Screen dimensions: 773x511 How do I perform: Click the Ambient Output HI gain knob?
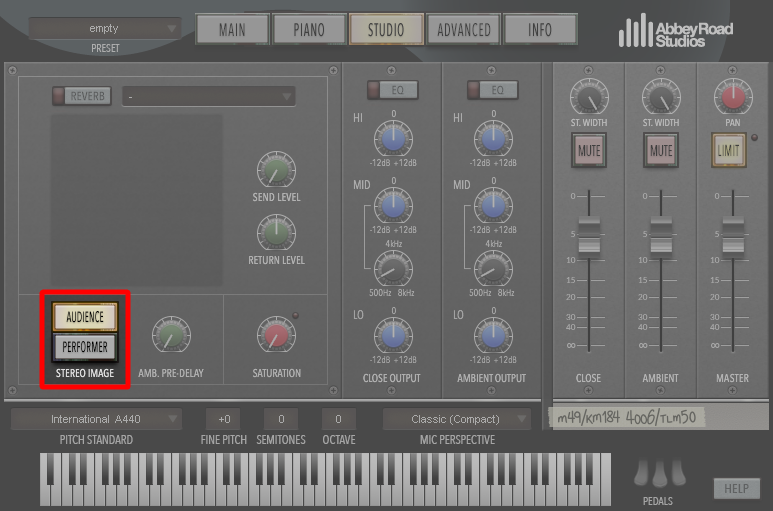493,139
